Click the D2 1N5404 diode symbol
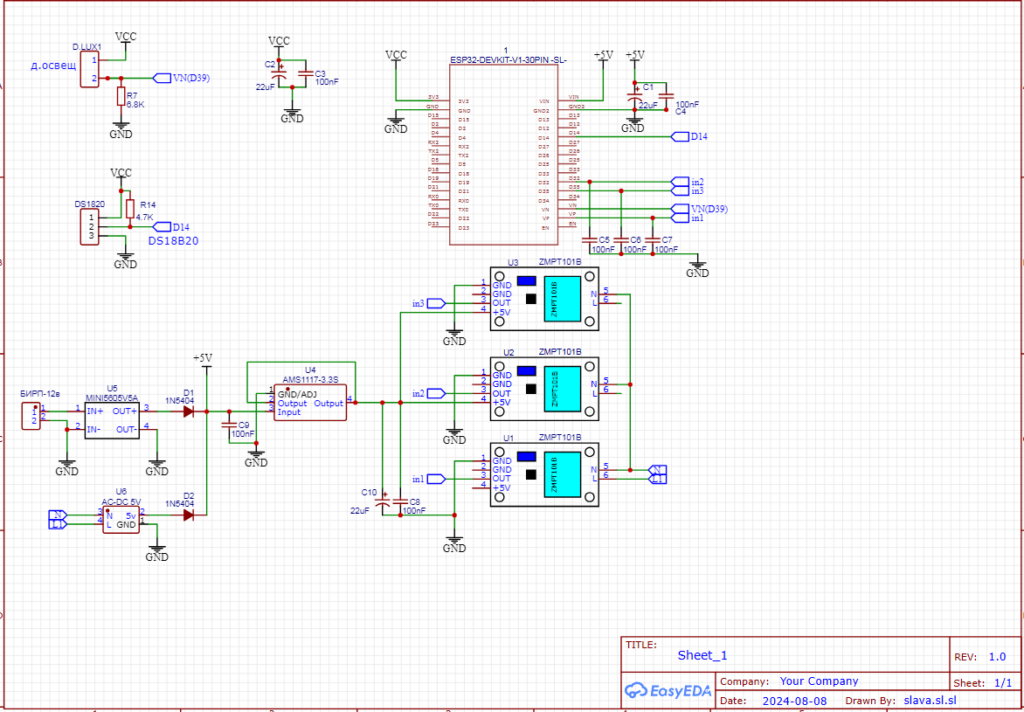Viewport: 1024px width, 712px height. coord(188,515)
